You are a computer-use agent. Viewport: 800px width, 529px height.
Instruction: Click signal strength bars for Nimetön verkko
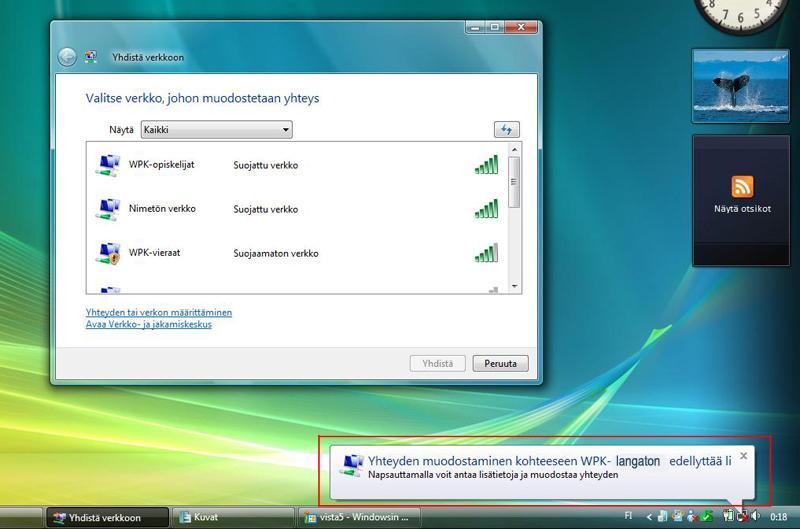(486, 209)
